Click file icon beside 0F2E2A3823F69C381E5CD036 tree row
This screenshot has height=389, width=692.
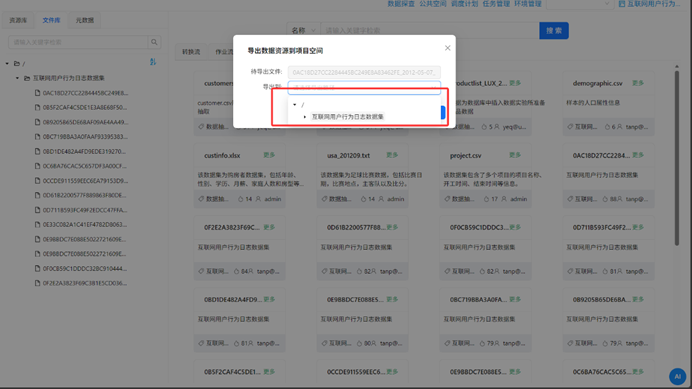pyautogui.click(x=38, y=283)
